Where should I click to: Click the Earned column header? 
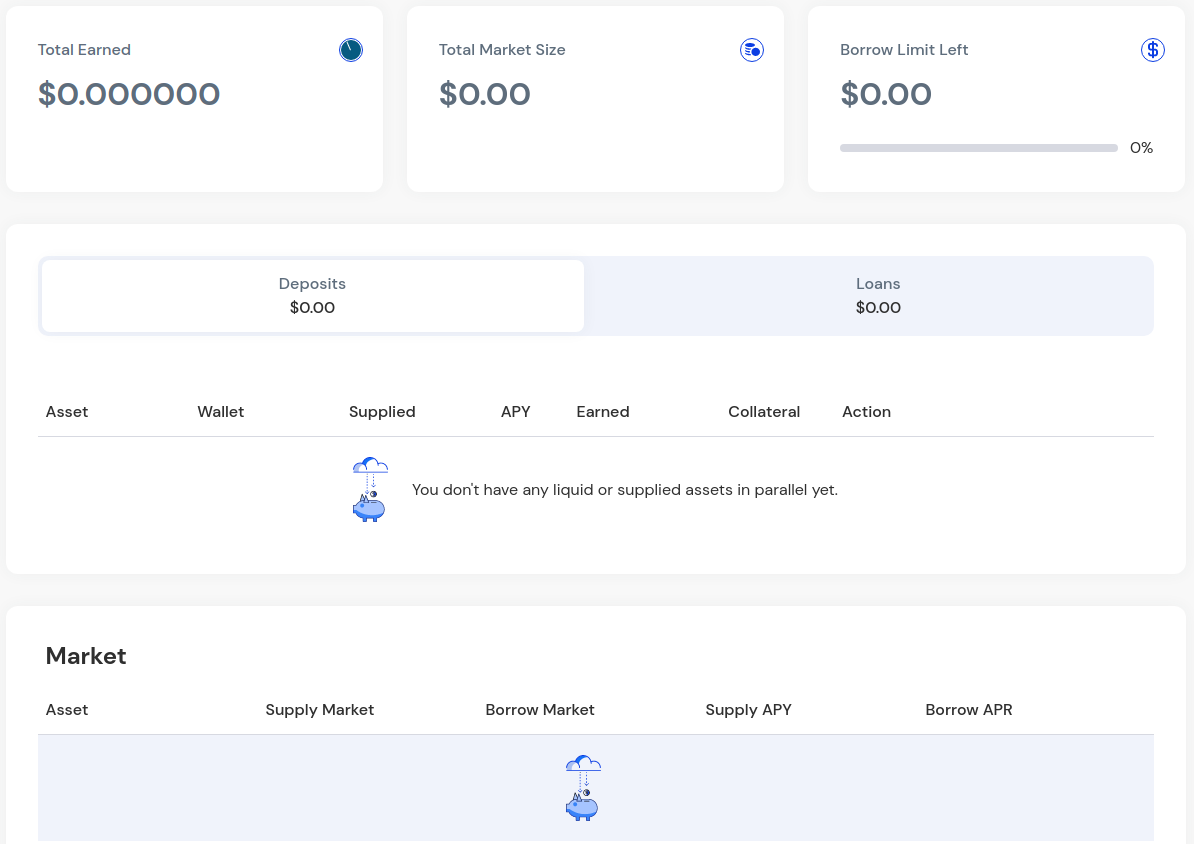coord(603,412)
